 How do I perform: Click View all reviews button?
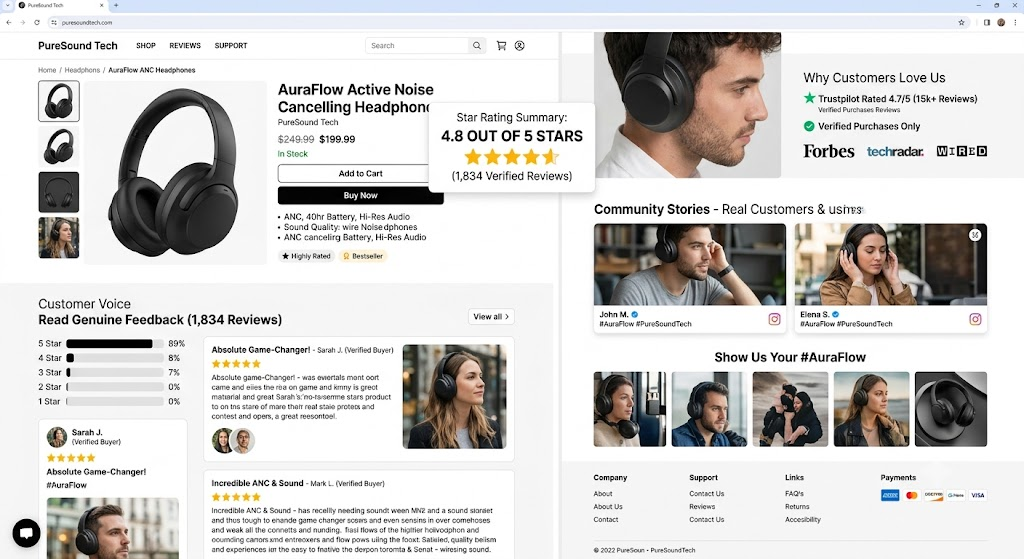click(x=491, y=317)
